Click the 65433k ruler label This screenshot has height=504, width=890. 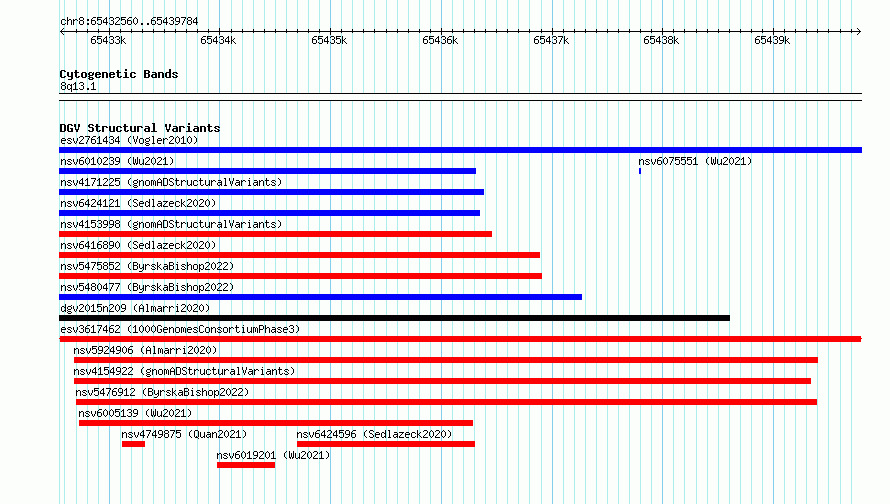(108, 40)
